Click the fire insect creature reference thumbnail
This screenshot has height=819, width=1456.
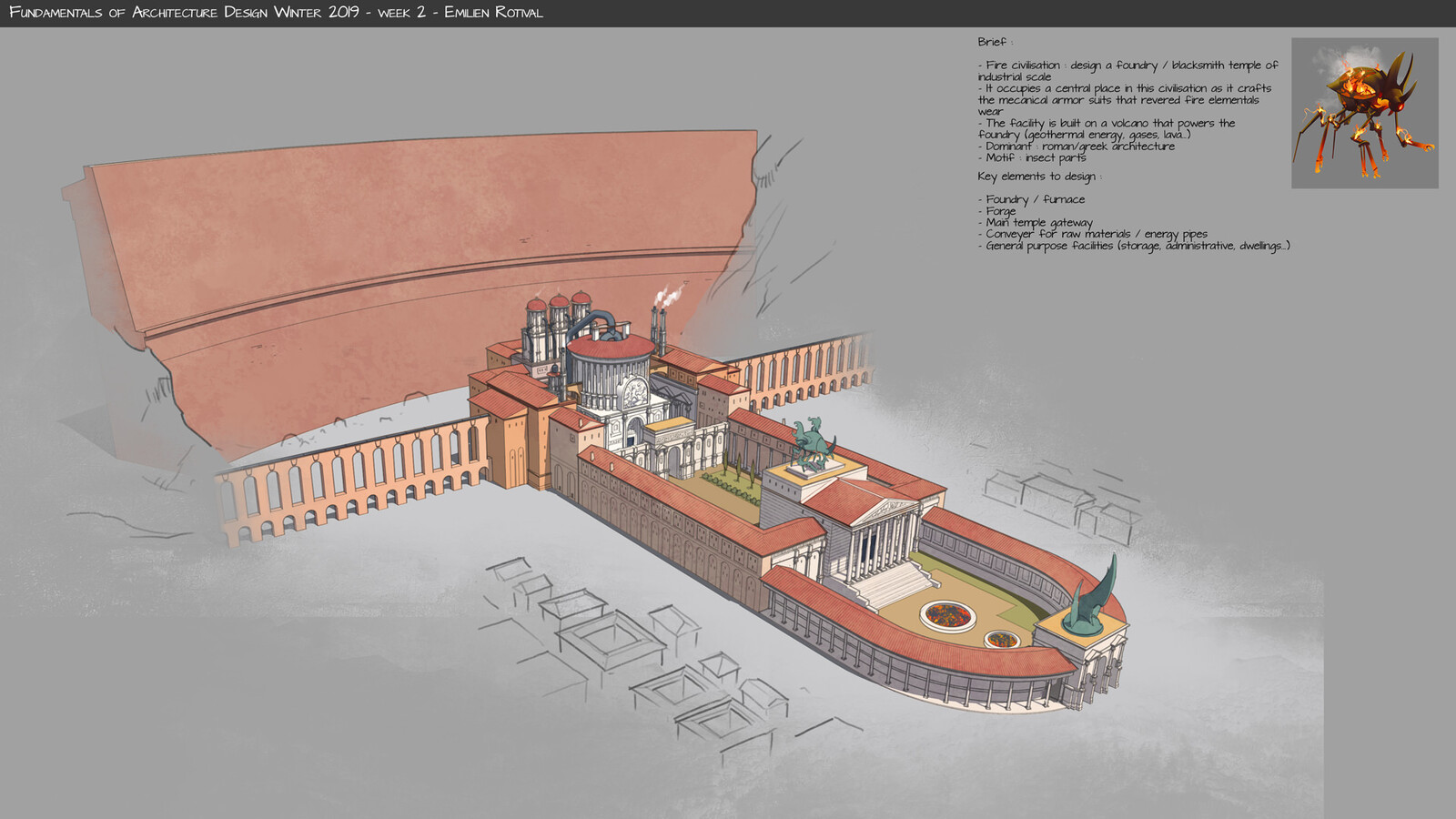pos(1364,113)
